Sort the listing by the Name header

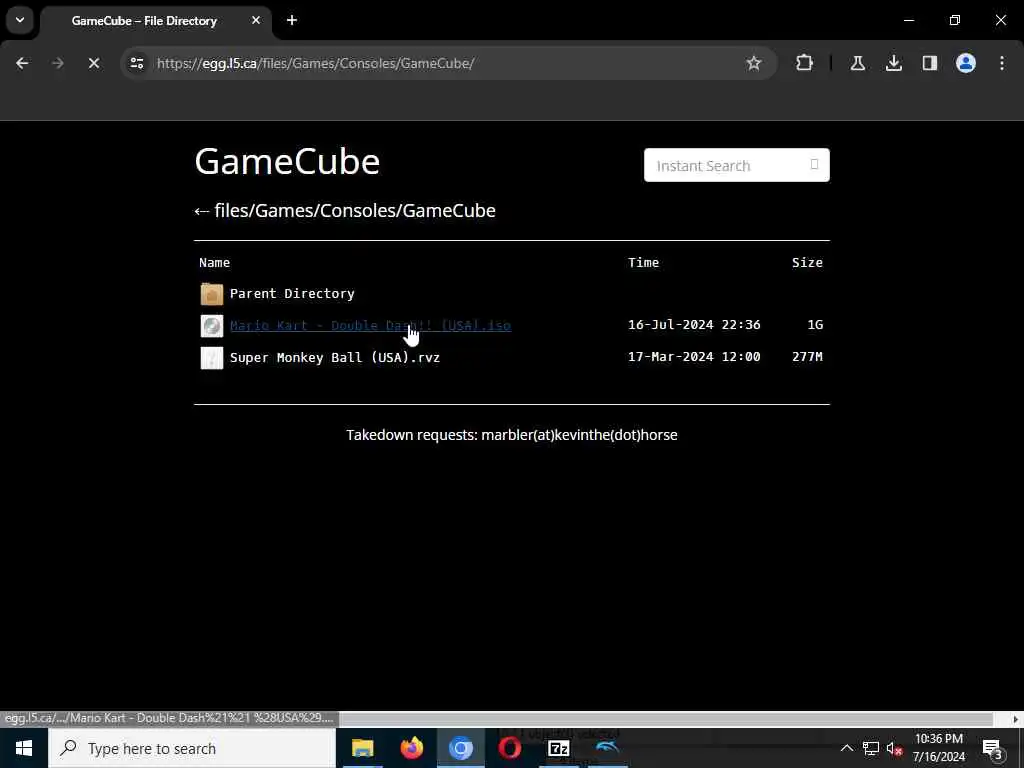tap(214, 263)
